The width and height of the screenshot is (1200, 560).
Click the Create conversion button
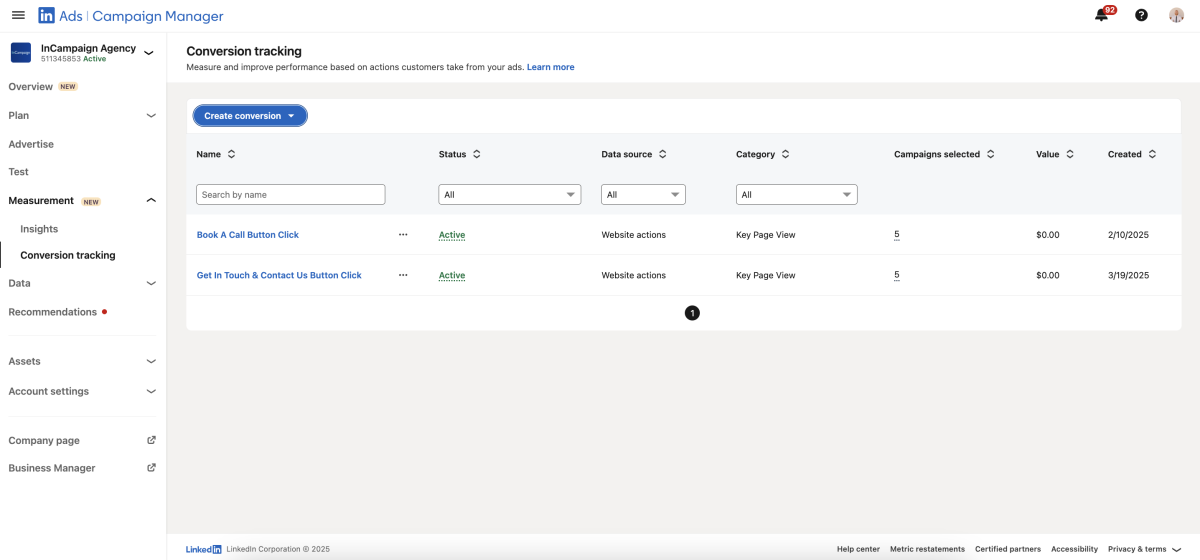pyautogui.click(x=250, y=116)
